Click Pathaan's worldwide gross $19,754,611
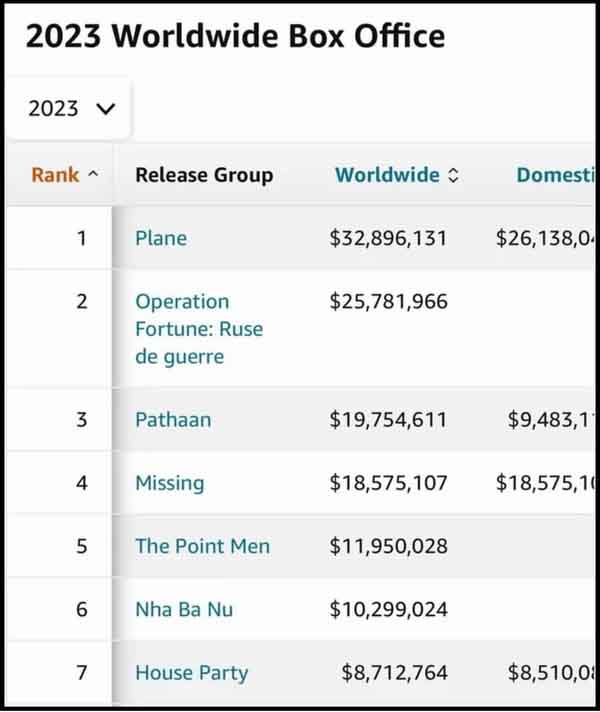Viewport: 600px width, 712px height. pyautogui.click(x=388, y=419)
